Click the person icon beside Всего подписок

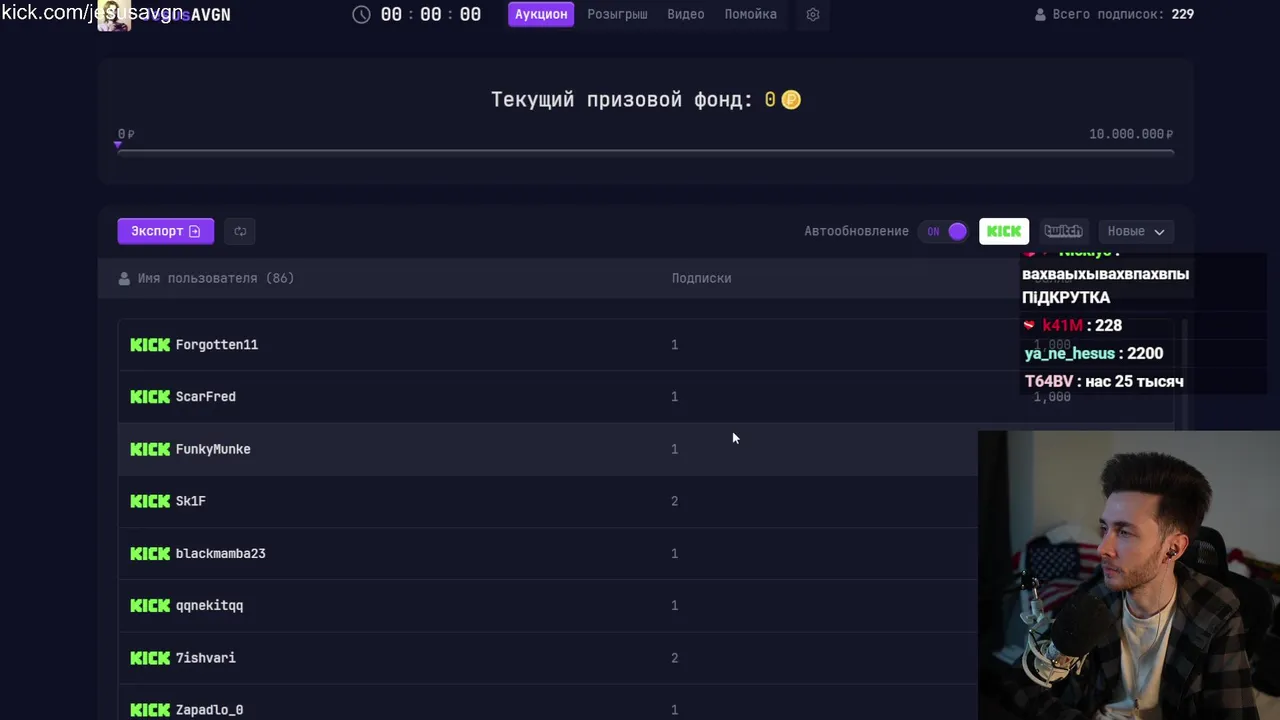point(1040,15)
